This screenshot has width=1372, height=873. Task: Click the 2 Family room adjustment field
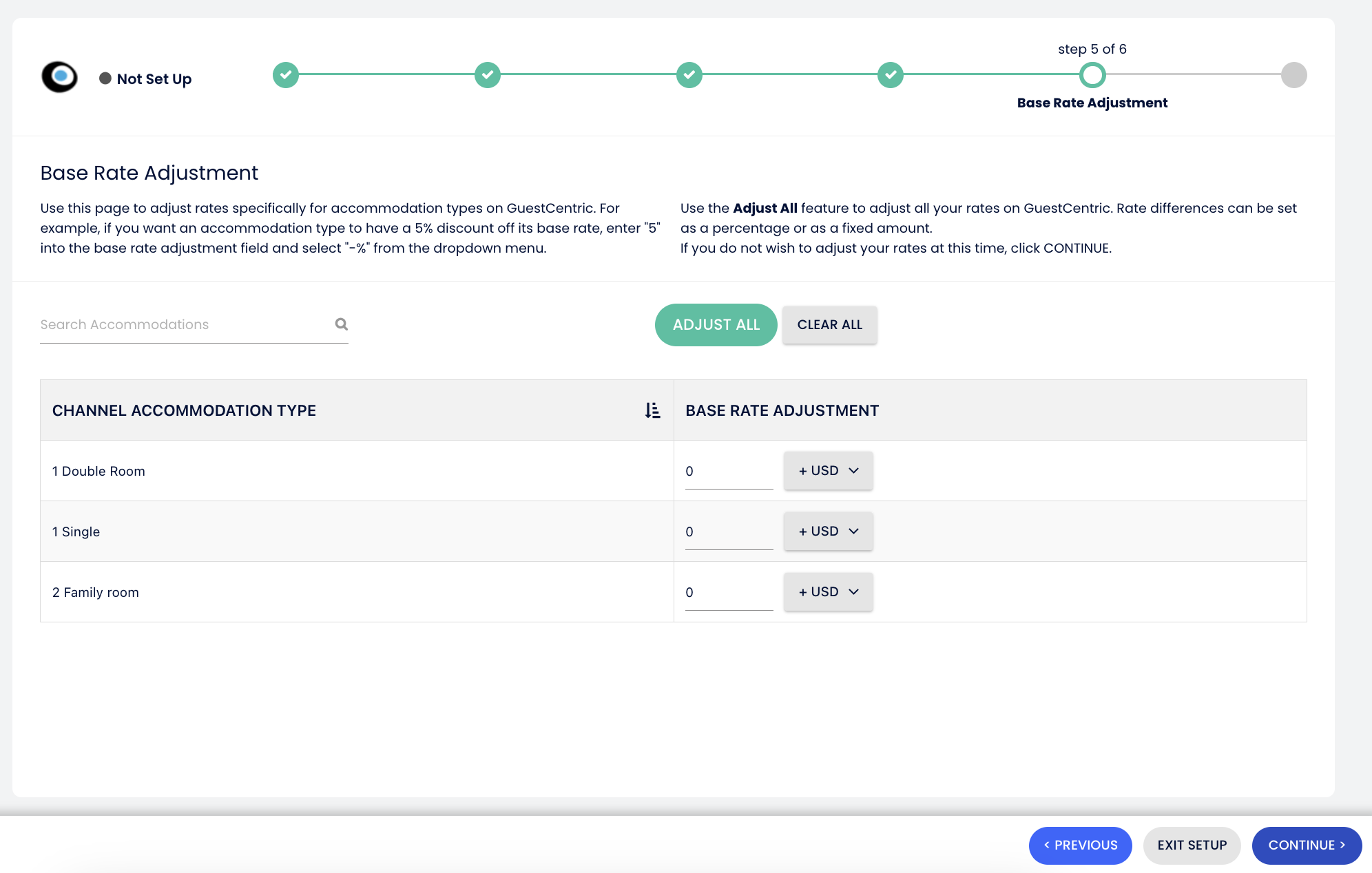(728, 593)
